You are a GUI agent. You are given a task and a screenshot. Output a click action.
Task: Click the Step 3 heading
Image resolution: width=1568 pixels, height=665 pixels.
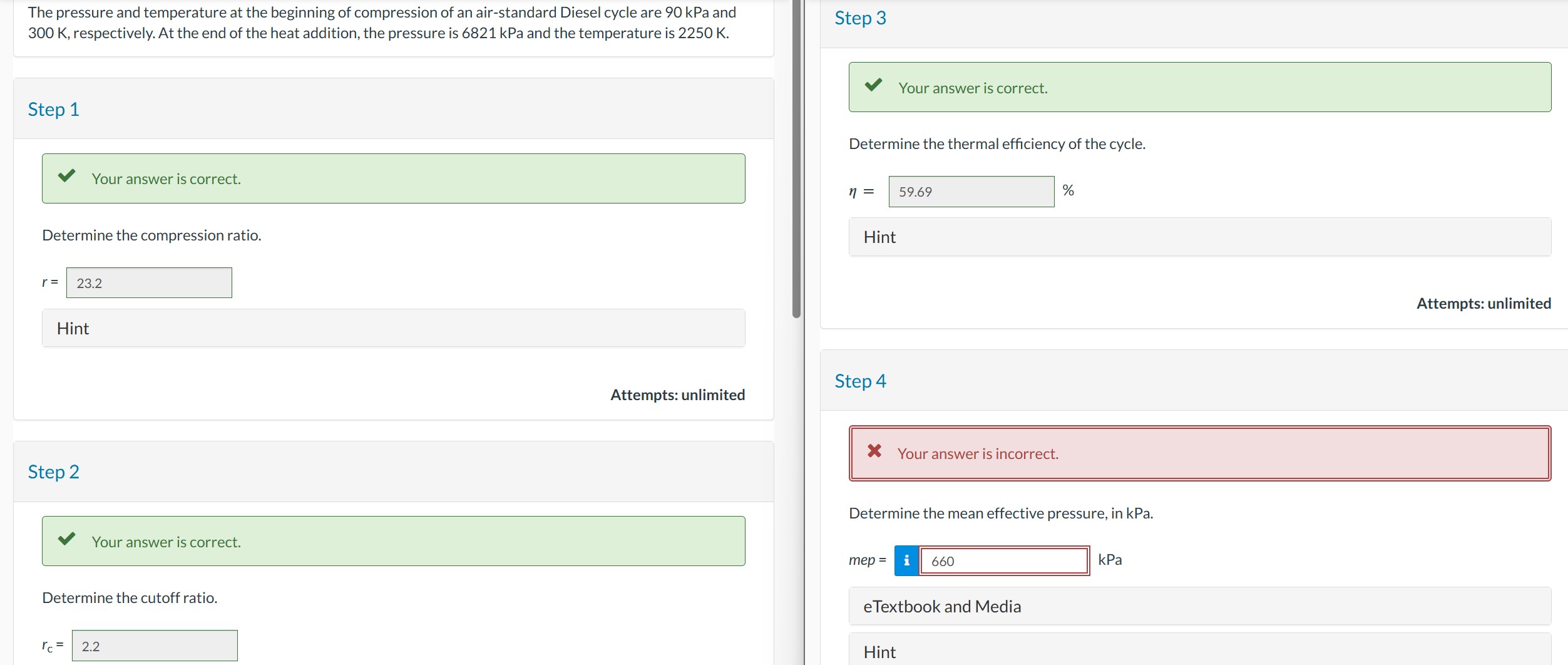[861, 18]
